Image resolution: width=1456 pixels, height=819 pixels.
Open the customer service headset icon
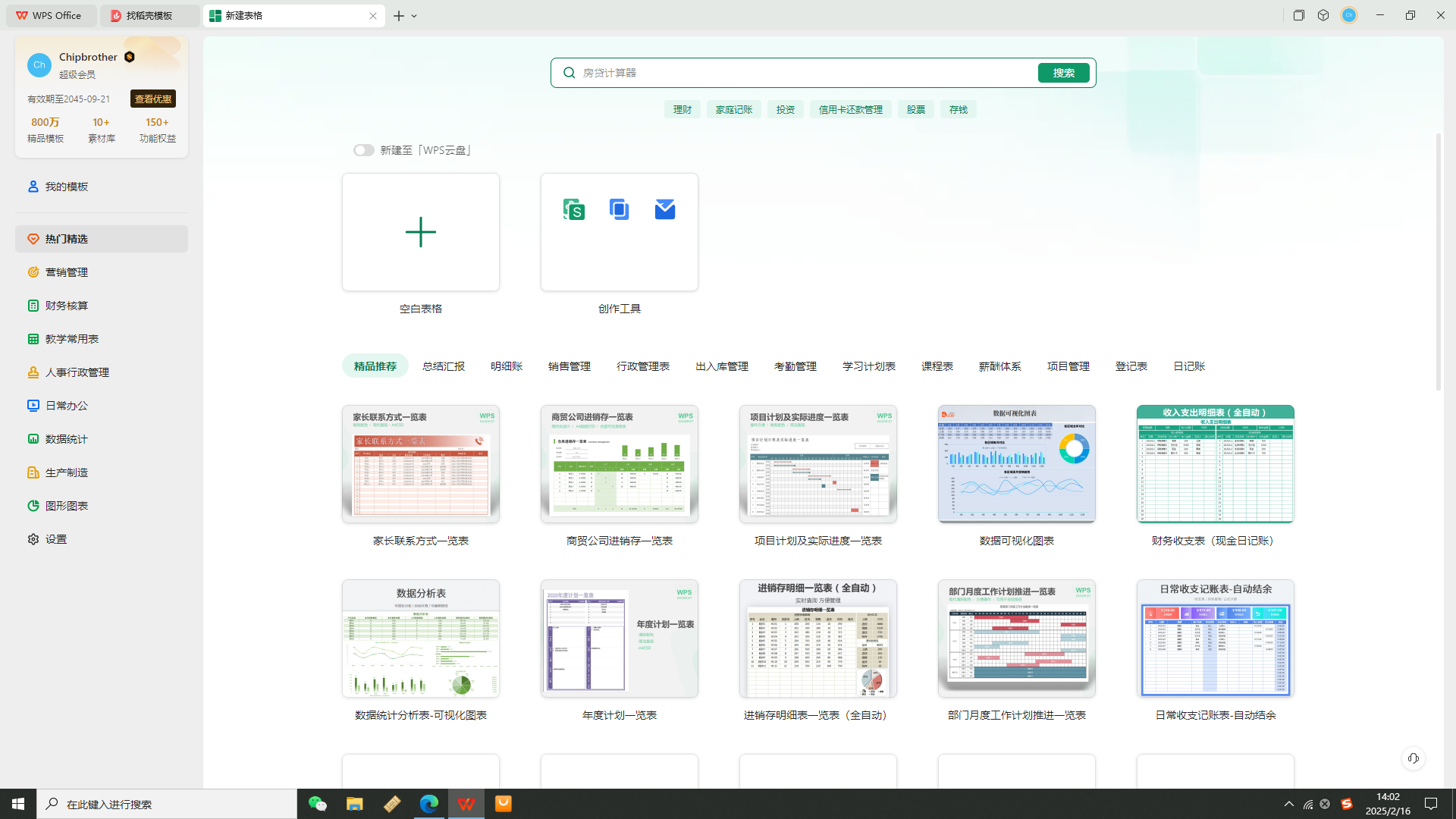[1414, 758]
